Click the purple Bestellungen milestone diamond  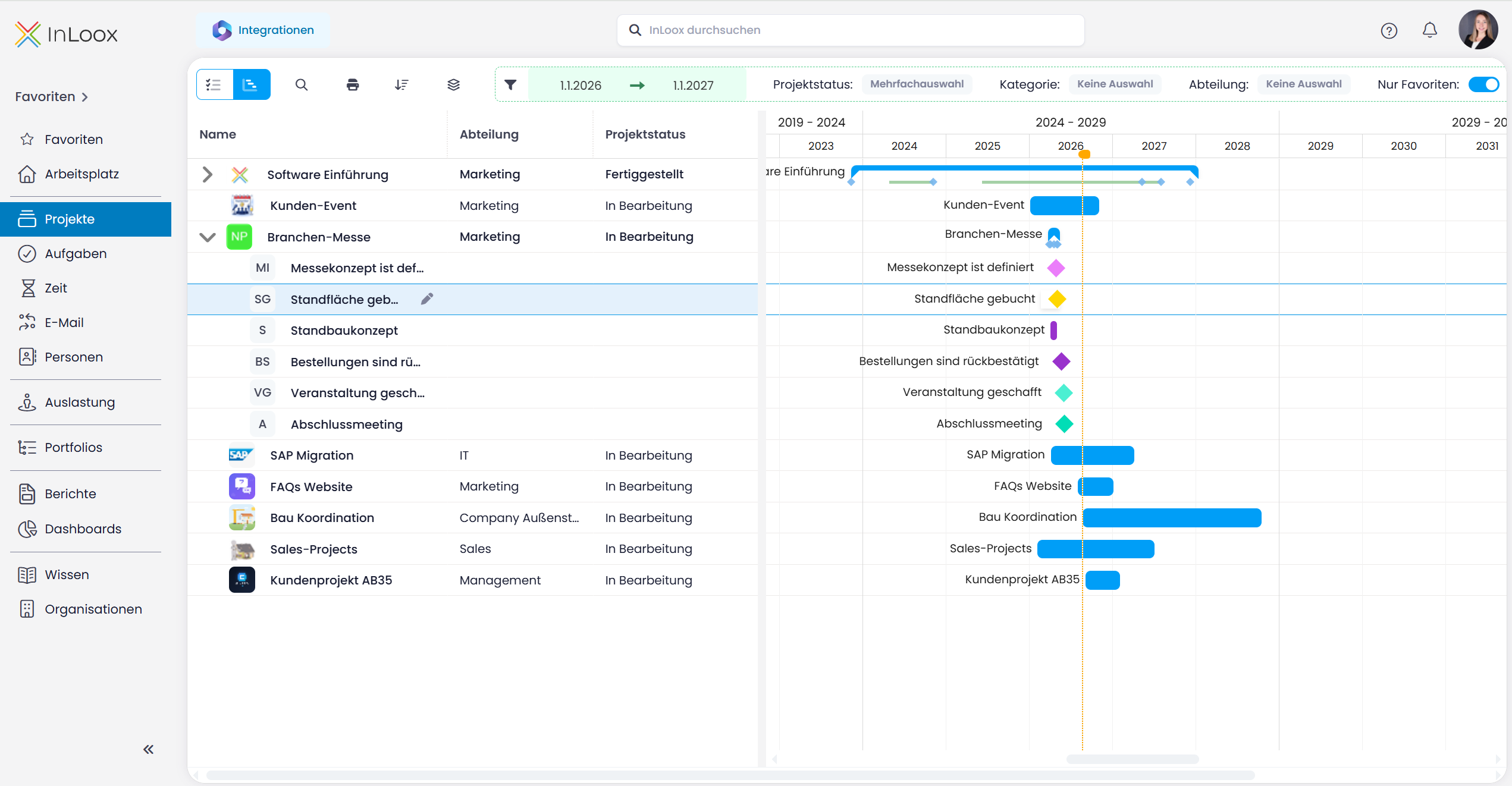1061,361
